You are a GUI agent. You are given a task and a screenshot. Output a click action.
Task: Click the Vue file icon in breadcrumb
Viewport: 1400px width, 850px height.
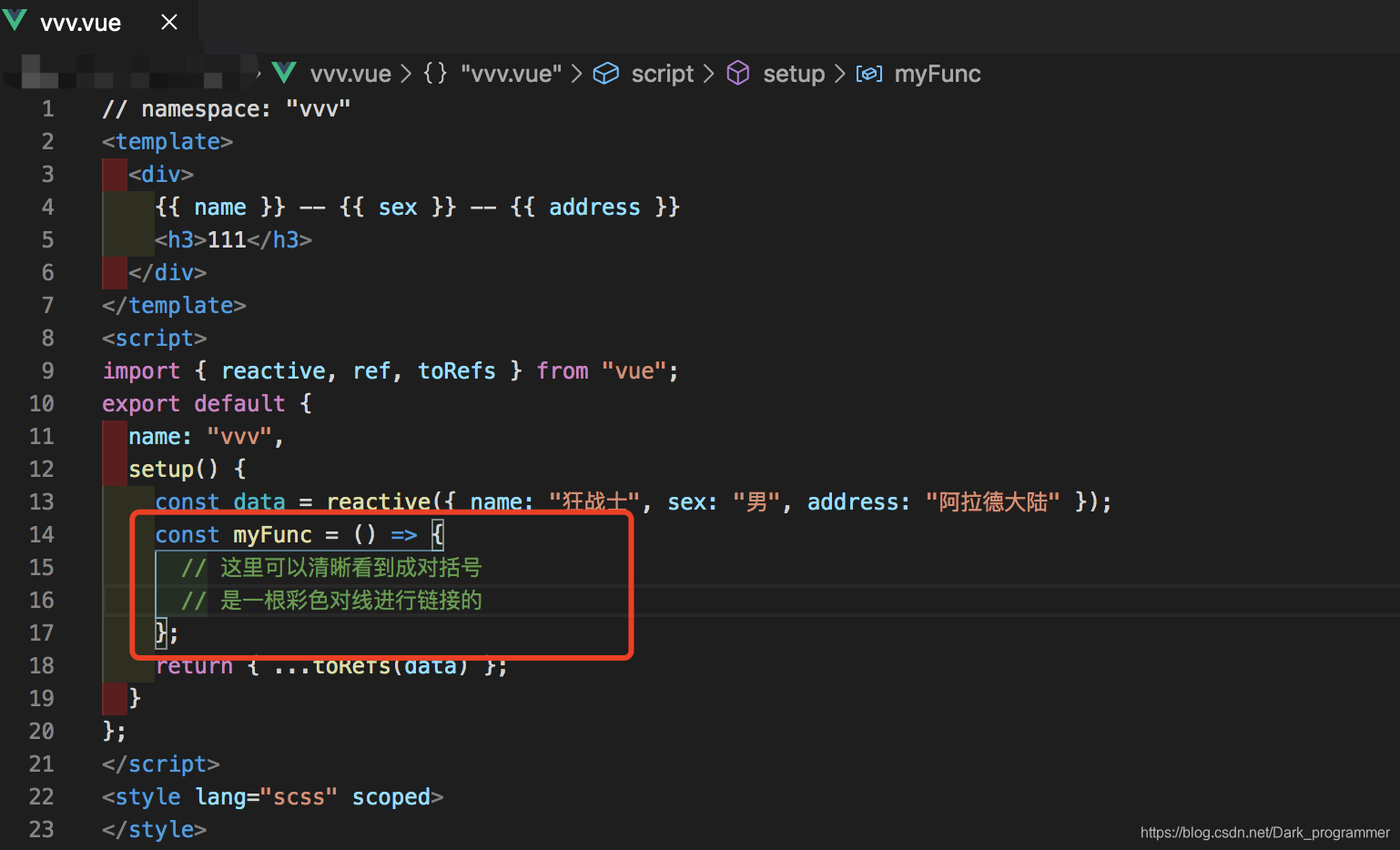coord(285,72)
